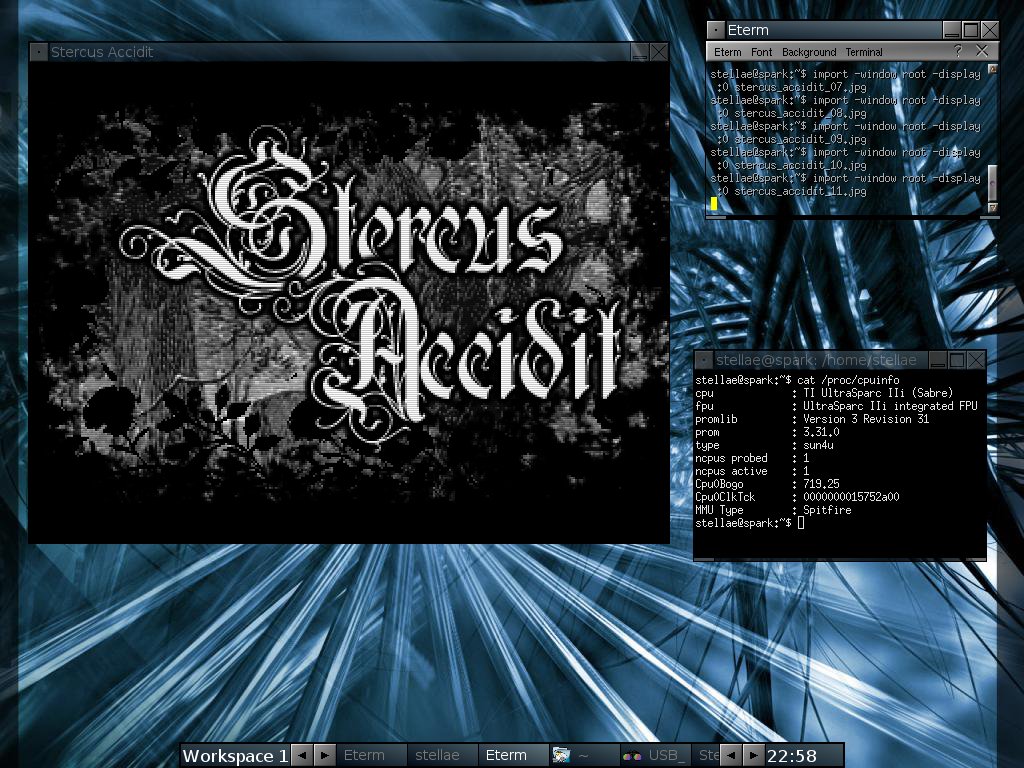Screen dimensions: 1024x768
Task: Open window menu button on stellae@spark terminal
Action: click(x=704, y=360)
